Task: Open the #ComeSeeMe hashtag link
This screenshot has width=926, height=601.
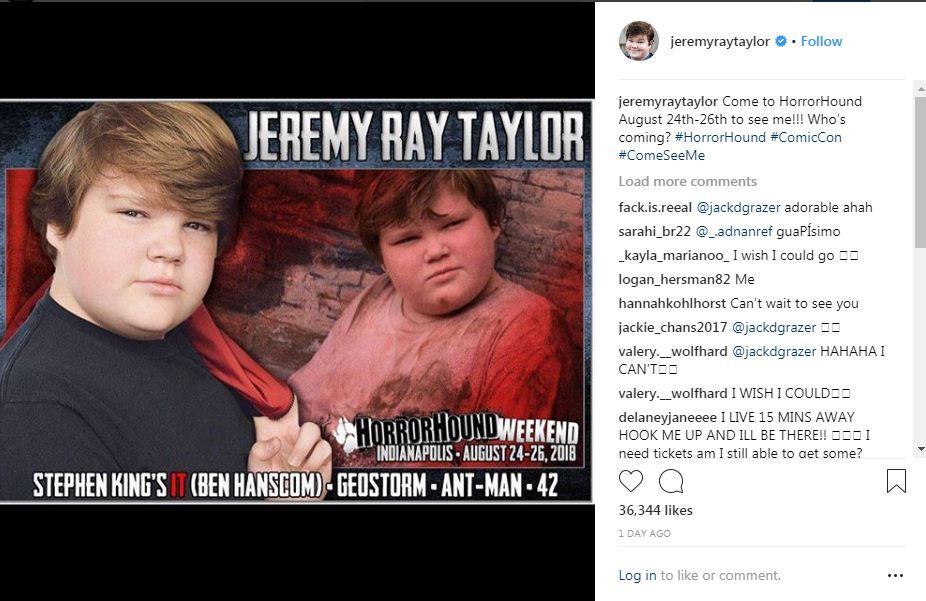Action: coord(661,155)
